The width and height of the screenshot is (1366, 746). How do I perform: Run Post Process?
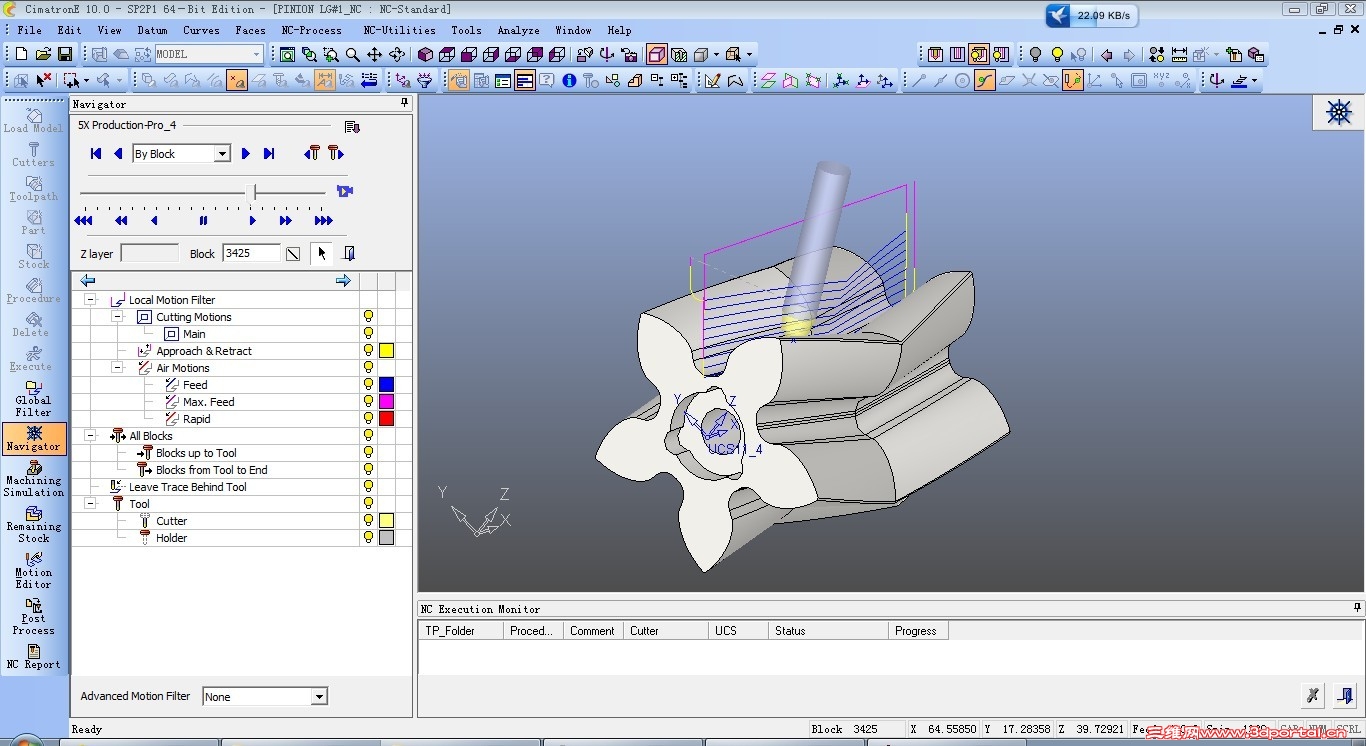[x=33, y=617]
